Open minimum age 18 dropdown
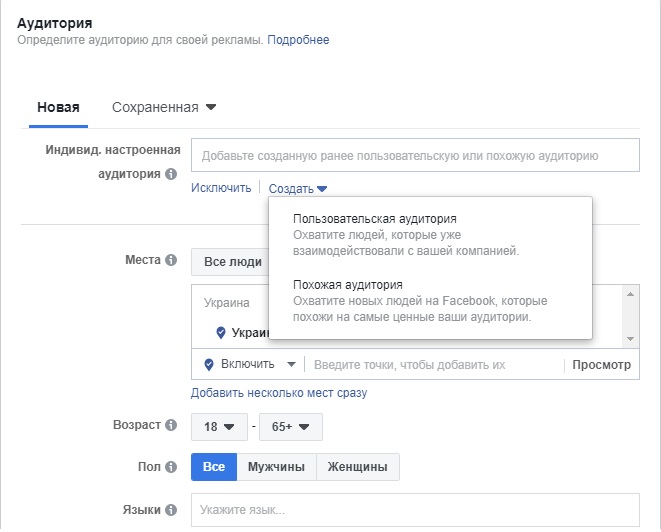Image resolution: width=661 pixels, height=532 pixels. [219, 427]
